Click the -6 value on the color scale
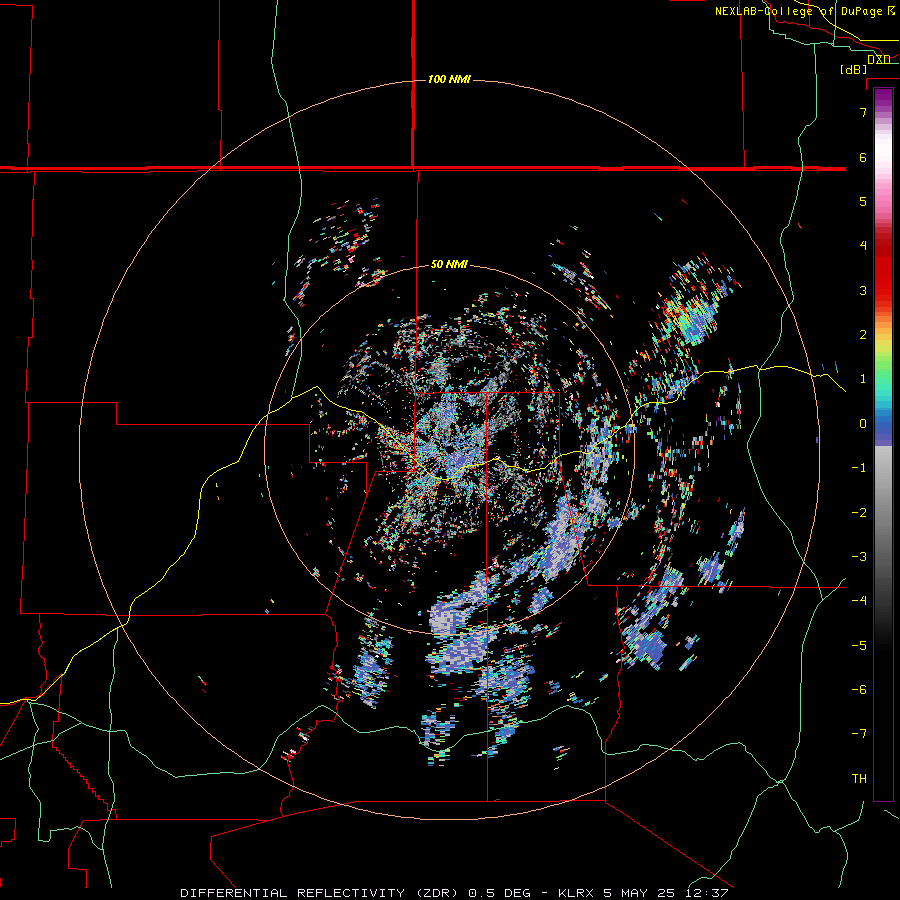The image size is (900, 900). pyautogui.click(x=859, y=690)
